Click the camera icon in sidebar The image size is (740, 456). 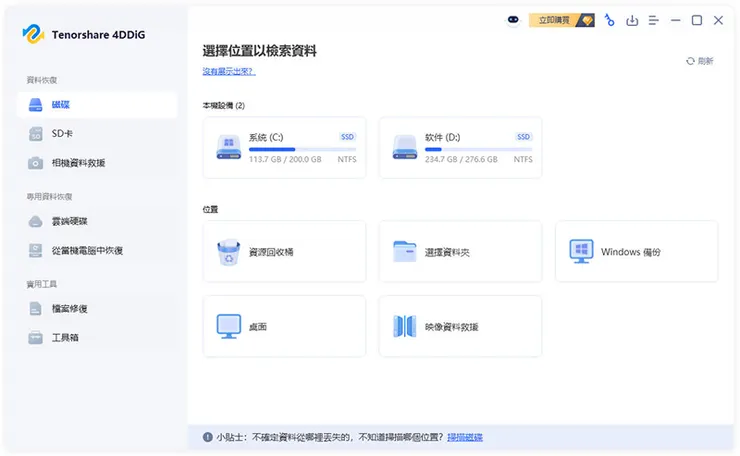(35, 163)
